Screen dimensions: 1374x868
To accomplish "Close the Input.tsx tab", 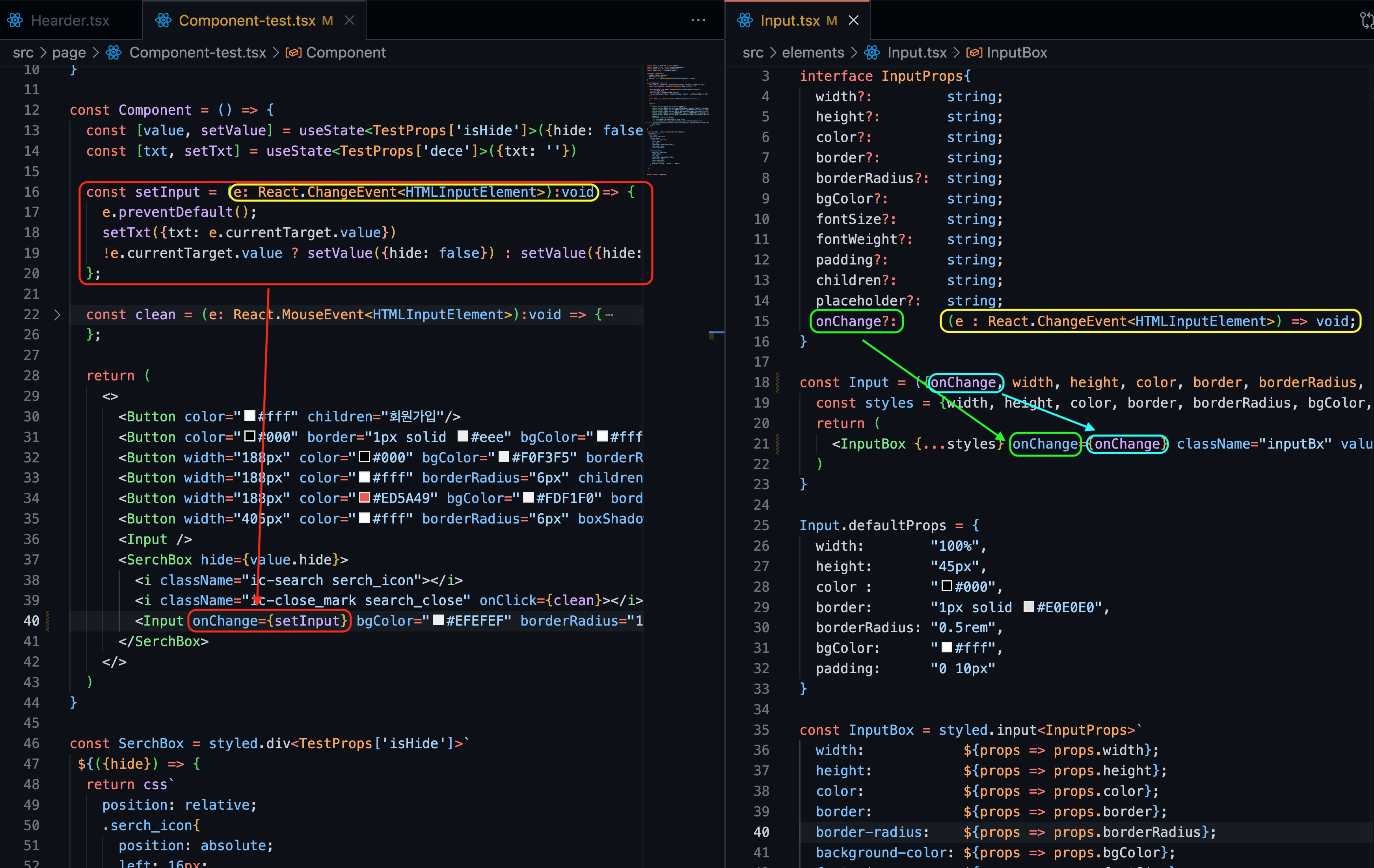I will 854,20.
